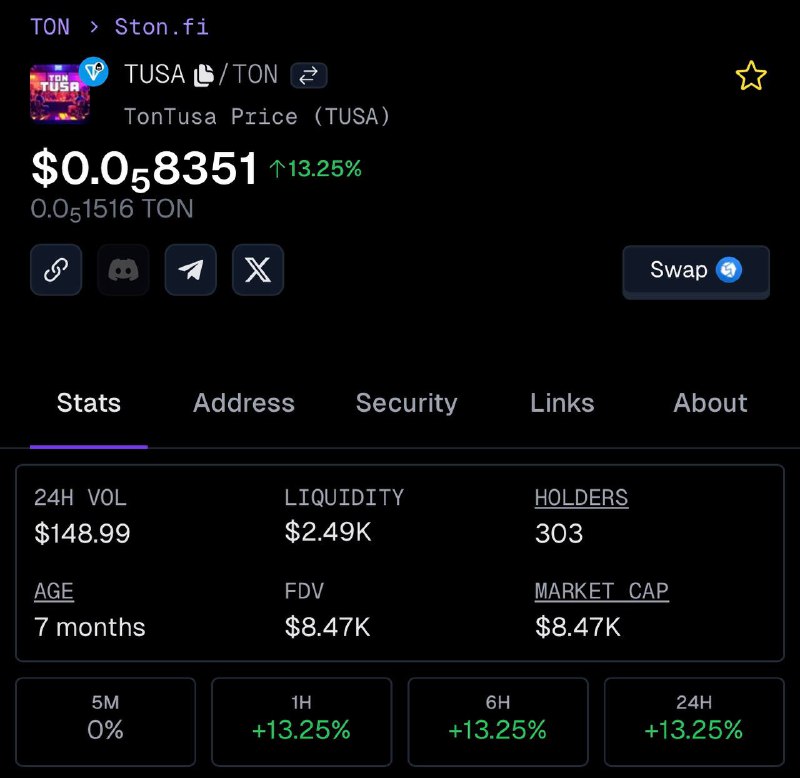
Task: Open Ston.fi breadcrumb link
Action: 161,27
